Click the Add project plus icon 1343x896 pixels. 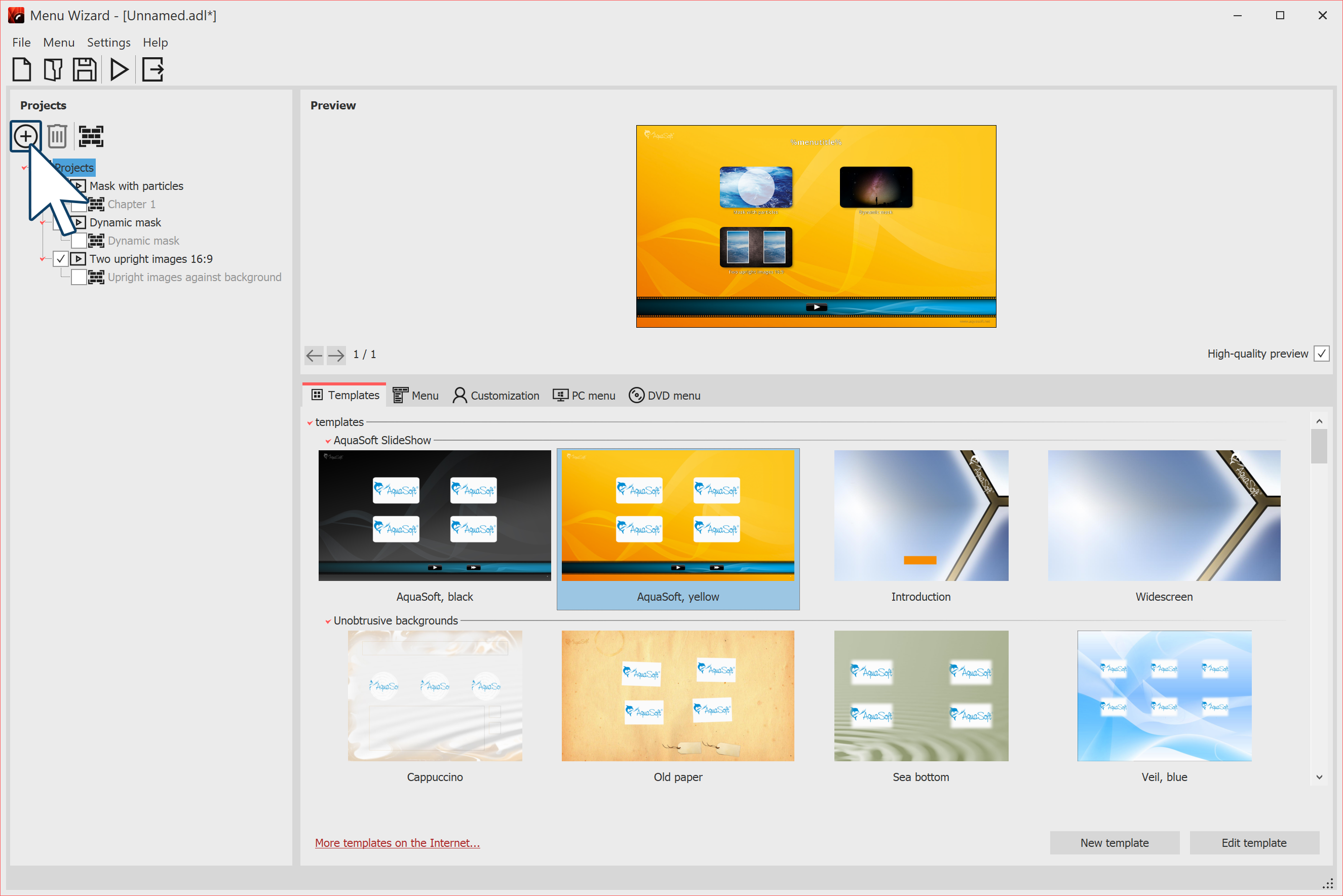[x=26, y=136]
